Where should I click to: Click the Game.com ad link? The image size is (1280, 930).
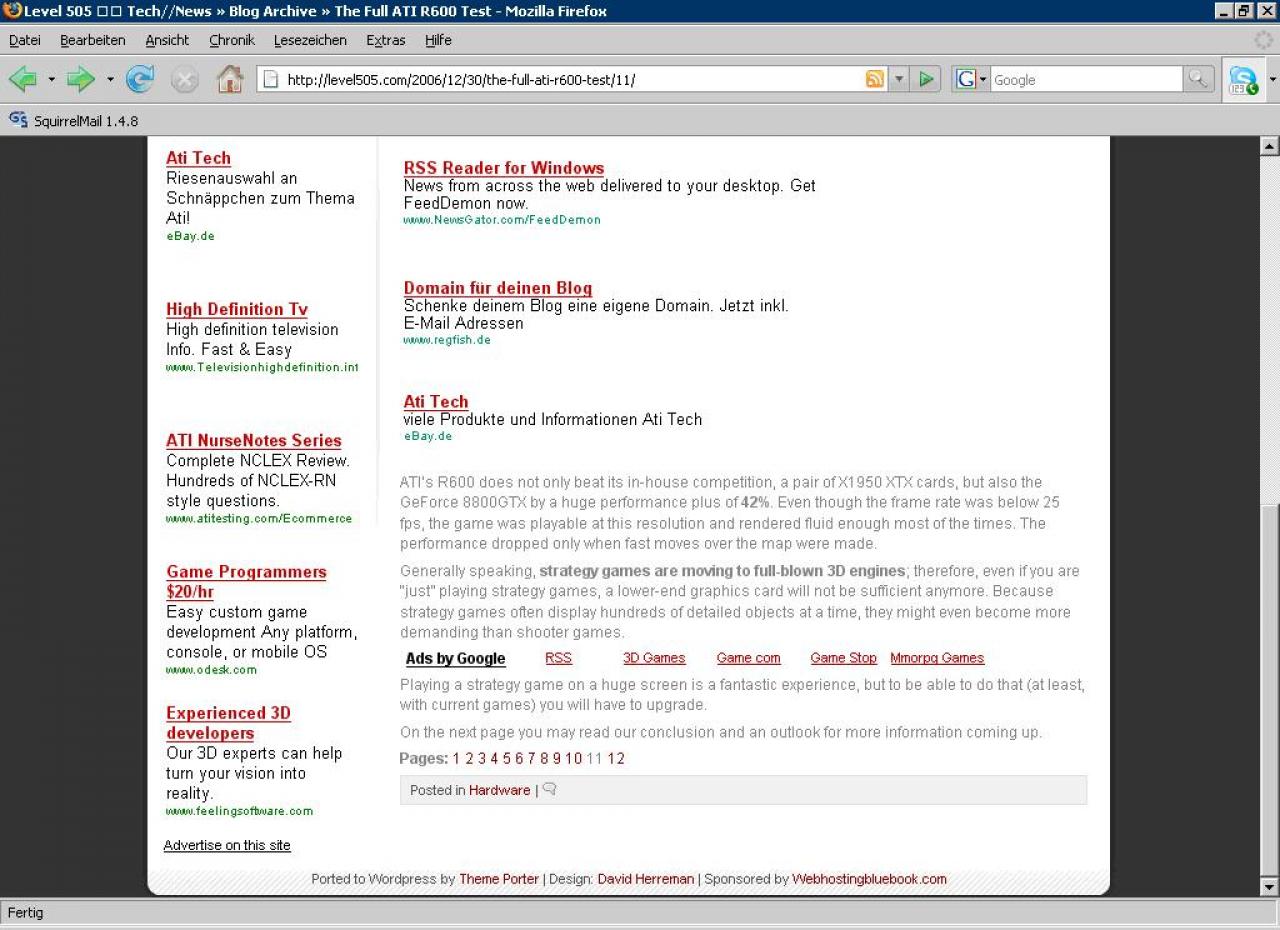748,658
